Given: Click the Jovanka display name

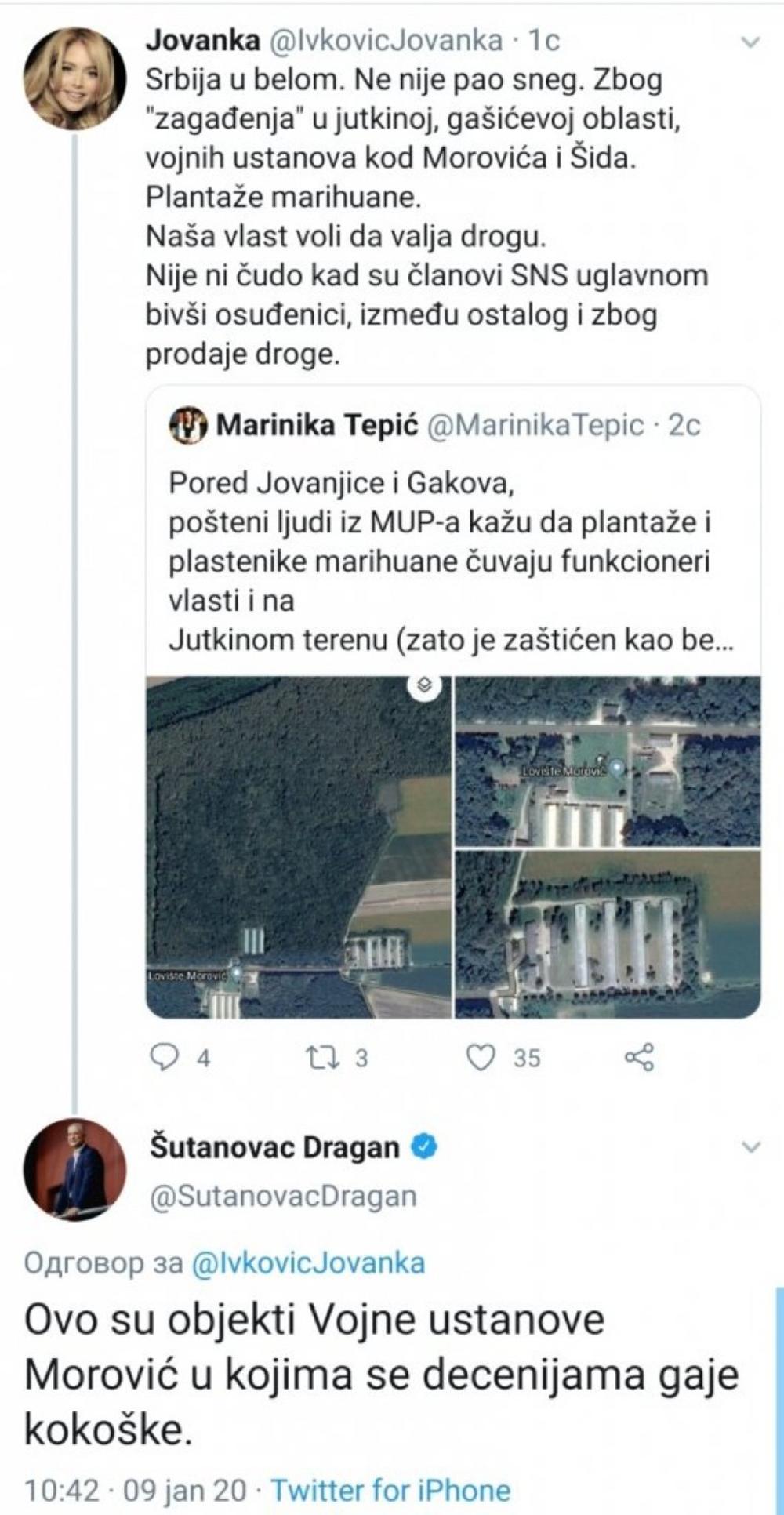Looking at the screenshot, I should tap(202, 41).
